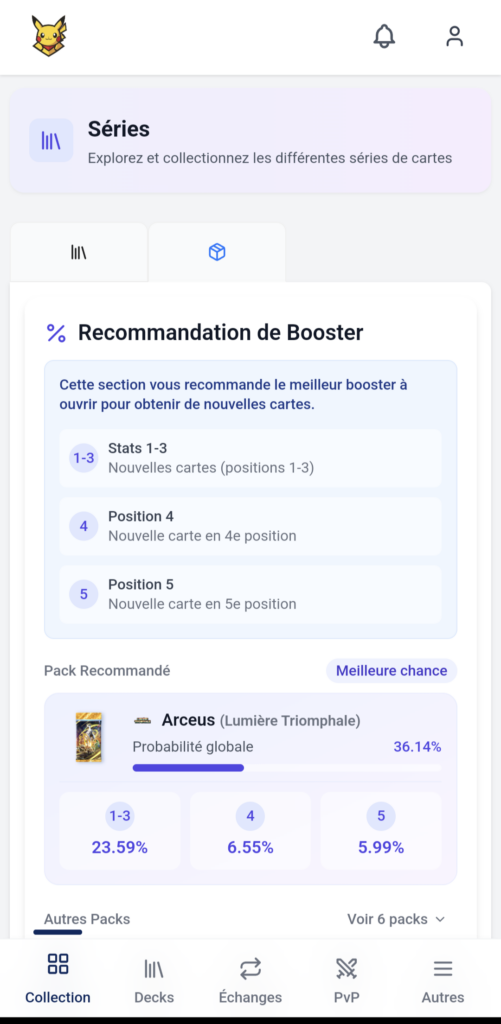Viewport: 501px width, 1024px height.
Task: Click the Séries books icon in header card
Action: [x=51, y=140]
